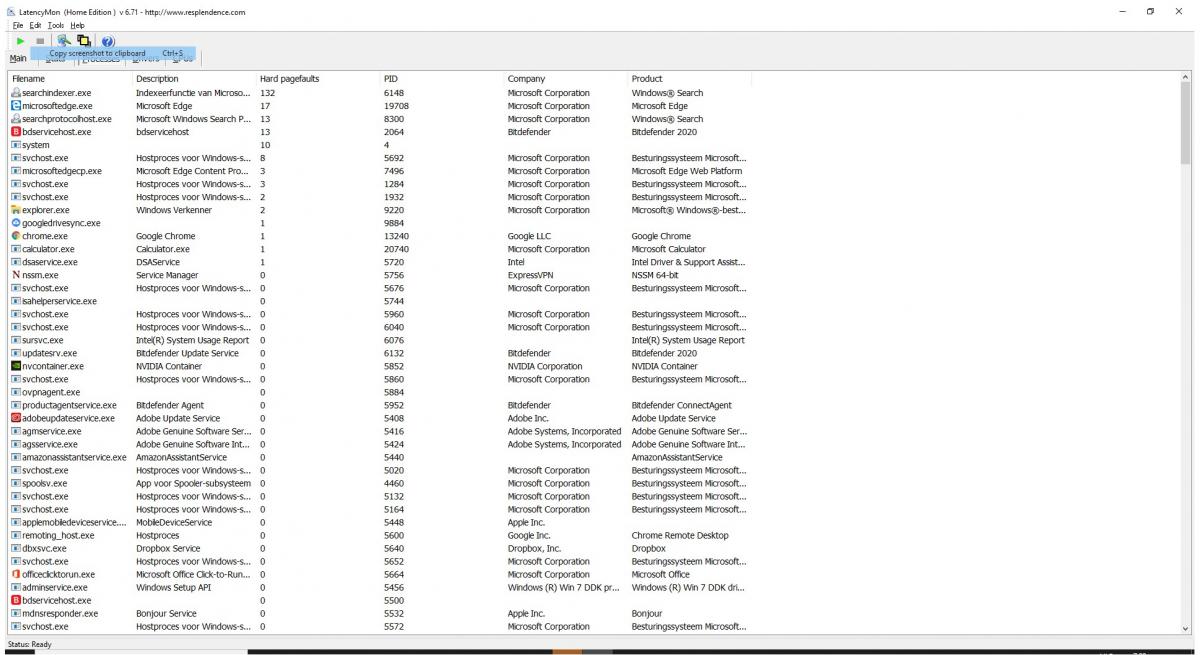Click the copy screenshot toolbar icon
The image size is (1200, 655).
[x=85, y=40]
